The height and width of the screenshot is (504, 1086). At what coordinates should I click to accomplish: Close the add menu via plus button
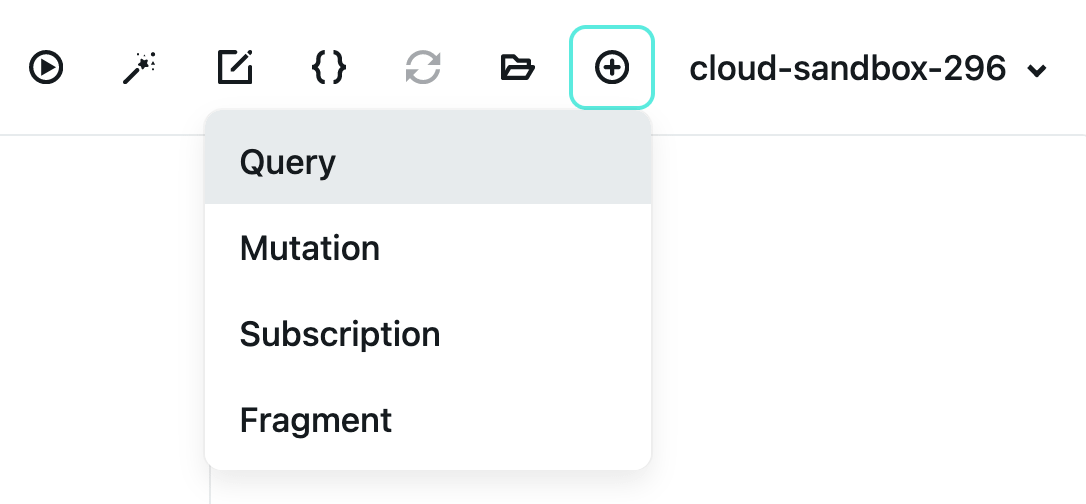point(611,68)
